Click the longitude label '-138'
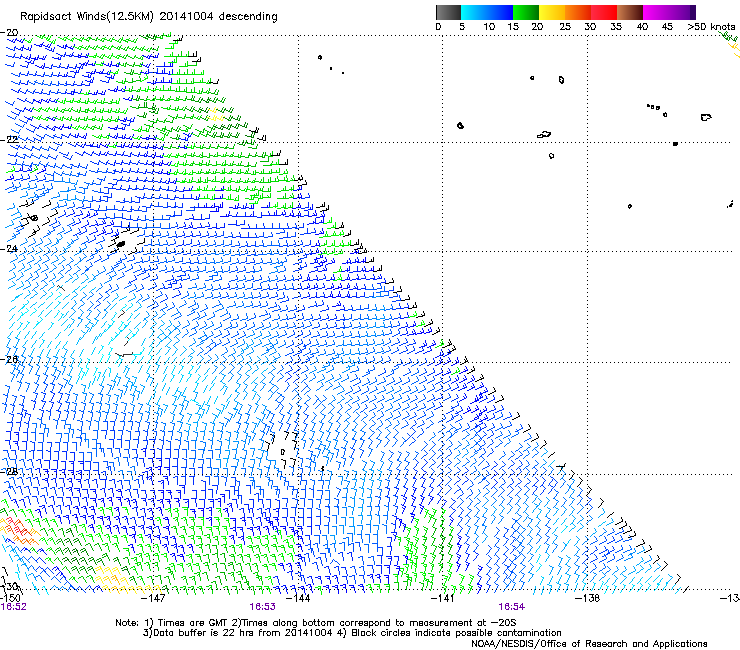 point(588,598)
